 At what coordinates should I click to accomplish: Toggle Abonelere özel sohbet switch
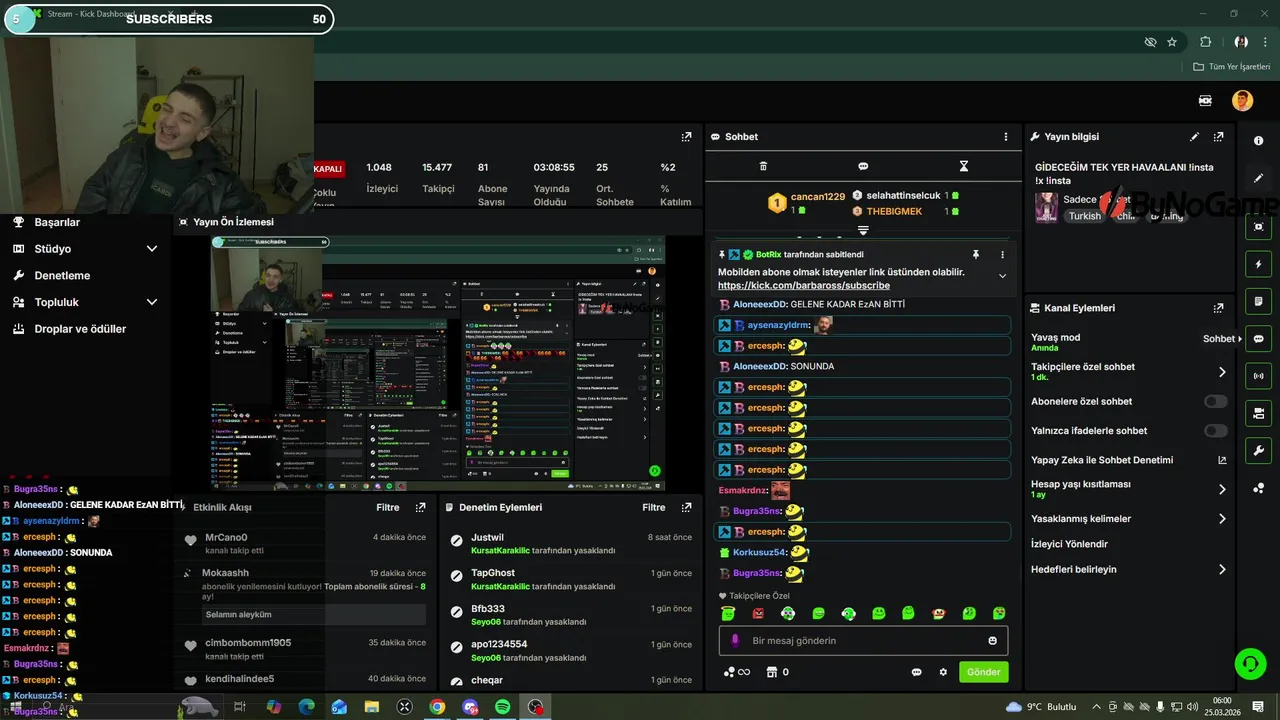(x=1215, y=402)
